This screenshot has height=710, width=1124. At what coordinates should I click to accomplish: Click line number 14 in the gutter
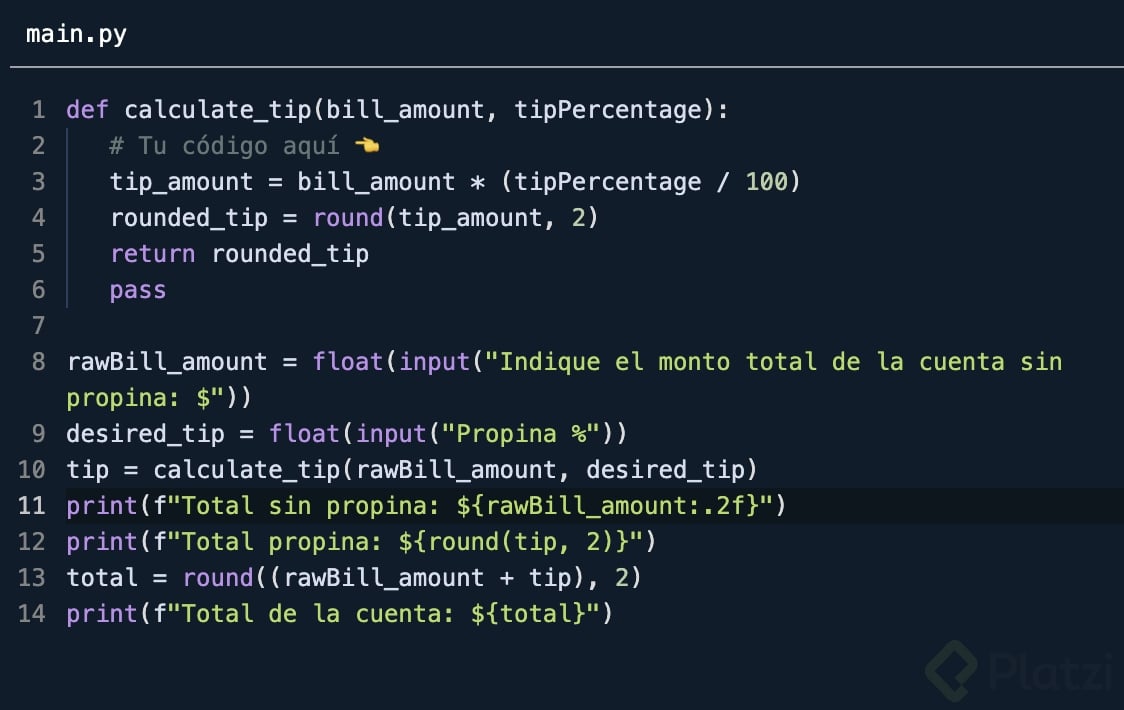click(x=32, y=614)
